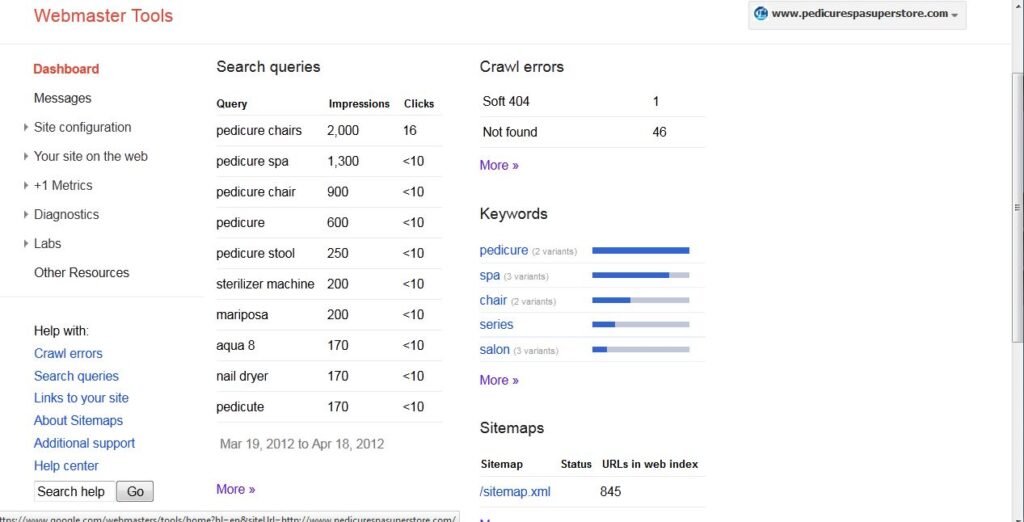The width and height of the screenshot is (1024, 522).
Task: Open More under Crawl errors
Action: (499, 165)
